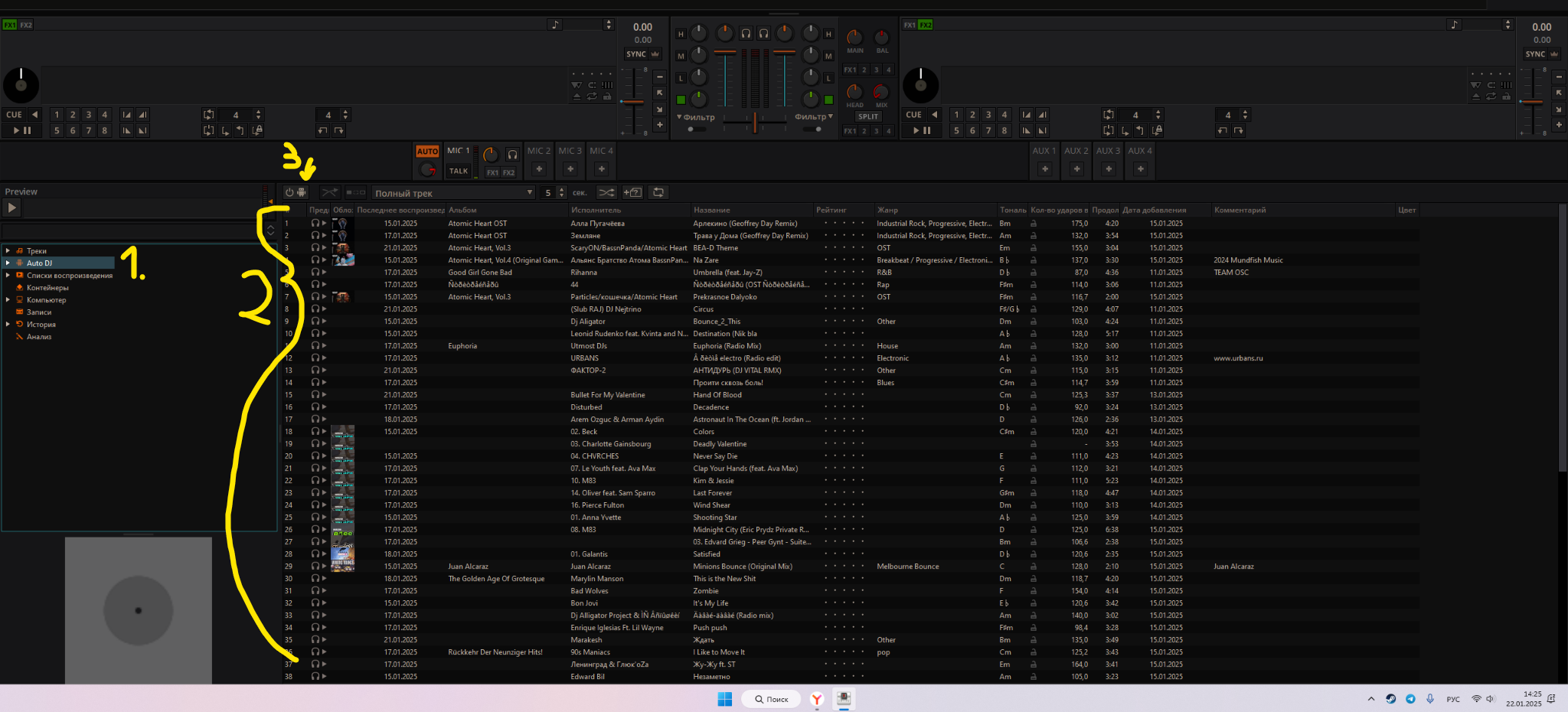The width and height of the screenshot is (1568, 712).
Task: Click the fade now crossed-arrows icon
Action: pyautogui.click(x=330, y=192)
